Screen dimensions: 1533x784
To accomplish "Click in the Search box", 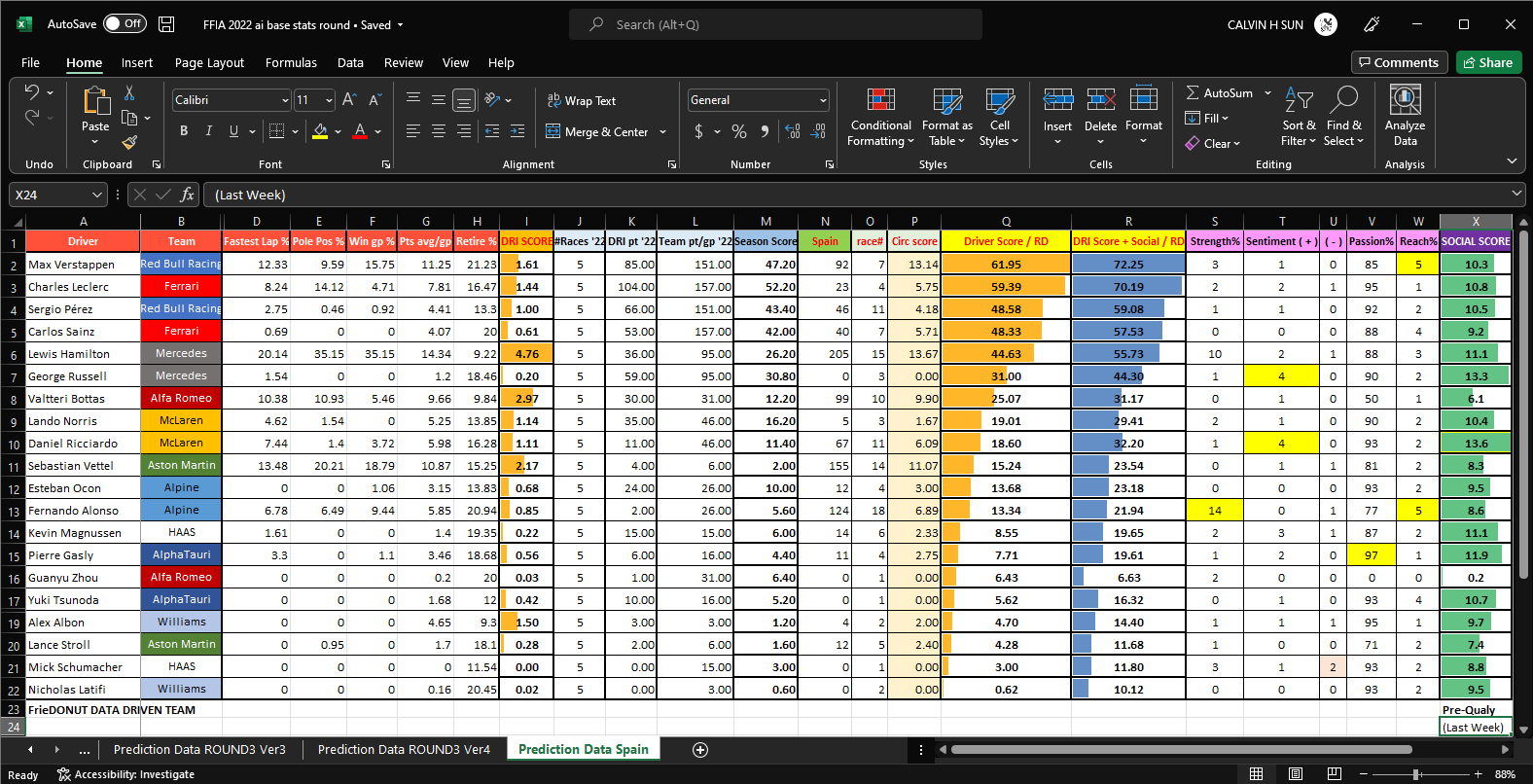I will pos(775,24).
